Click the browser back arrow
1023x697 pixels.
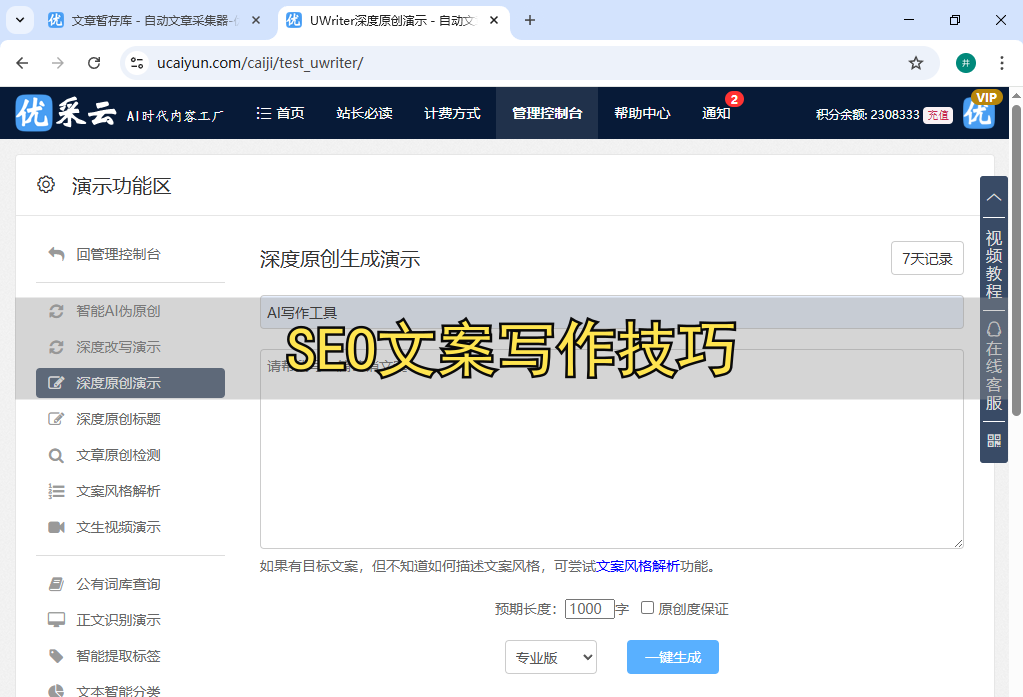[x=22, y=63]
